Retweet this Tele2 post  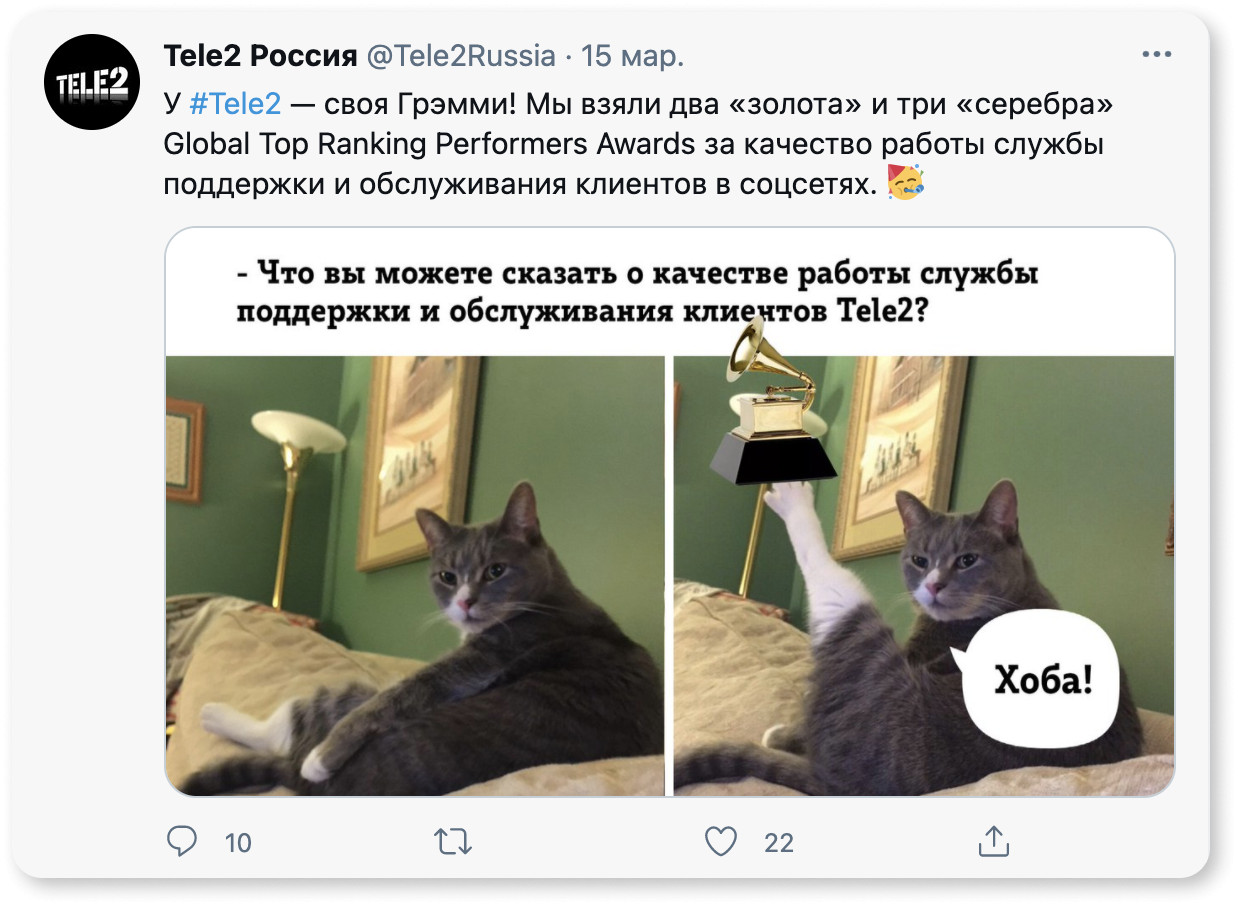click(453, 842)
